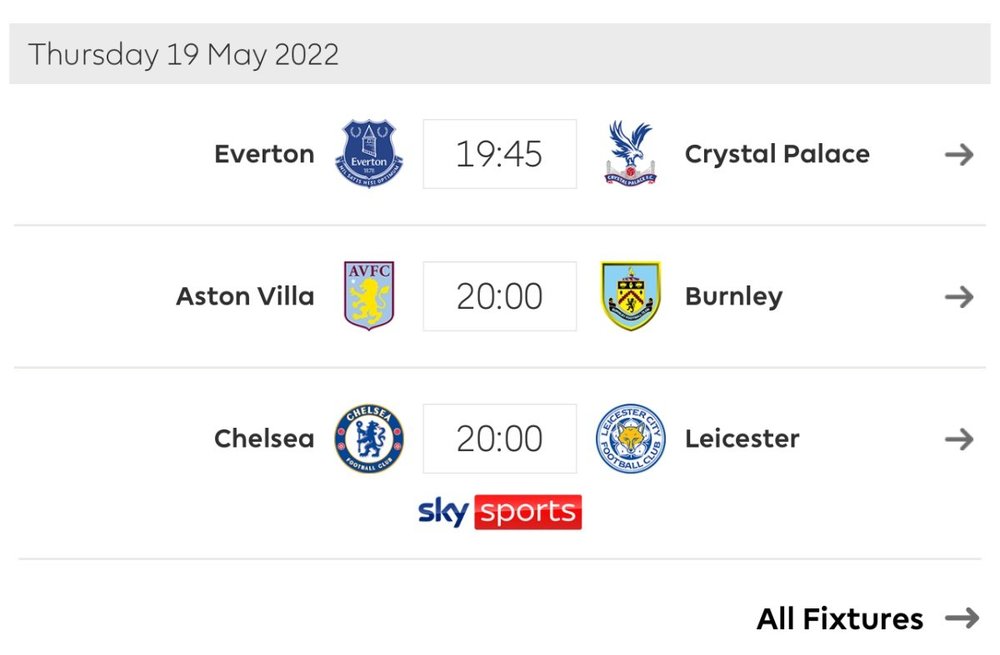Click the 19:45 kickoff time box

point(500,154)
